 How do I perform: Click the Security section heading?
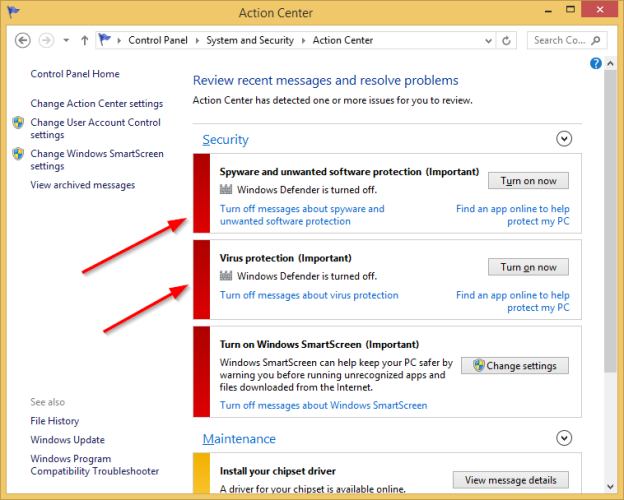point(225,140)
